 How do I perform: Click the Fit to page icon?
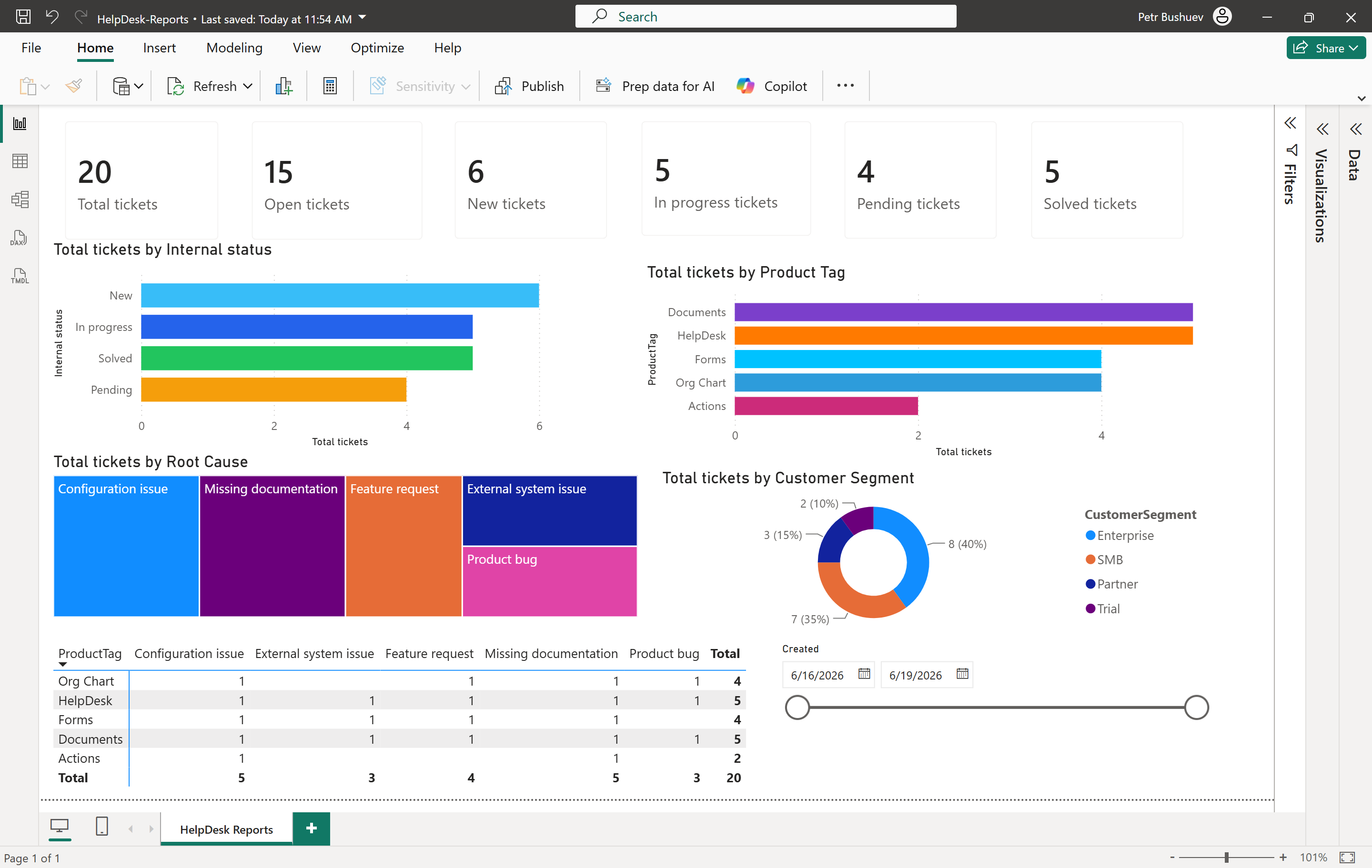pos(1348,857)
